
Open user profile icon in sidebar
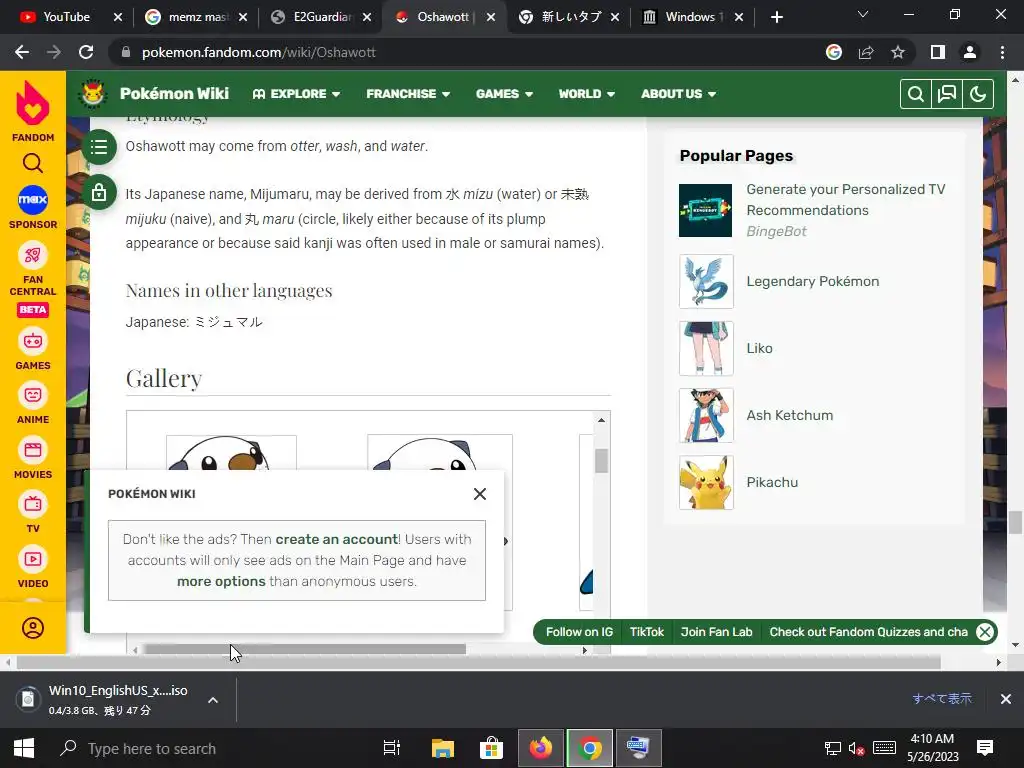pyautogui.click(x=33, y=628)
